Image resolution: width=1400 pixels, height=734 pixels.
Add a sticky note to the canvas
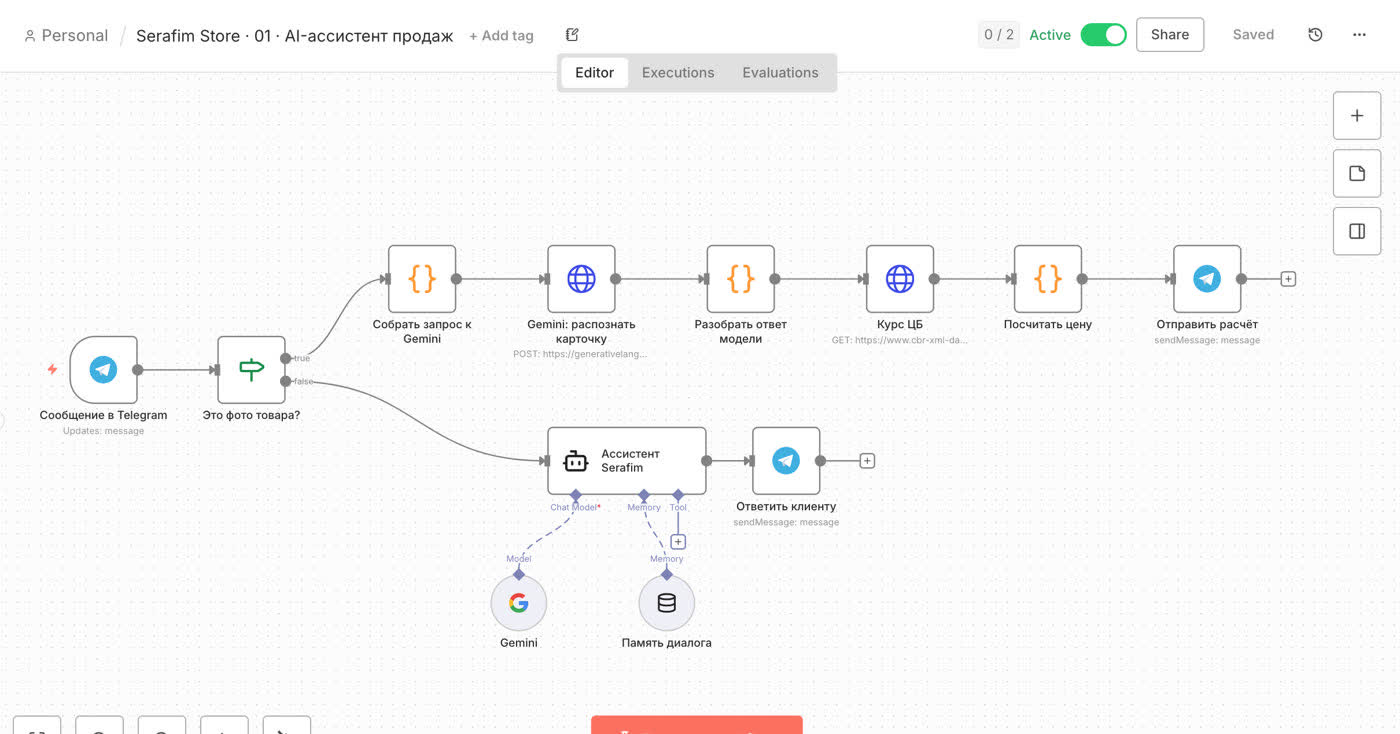coord(1357,174)
